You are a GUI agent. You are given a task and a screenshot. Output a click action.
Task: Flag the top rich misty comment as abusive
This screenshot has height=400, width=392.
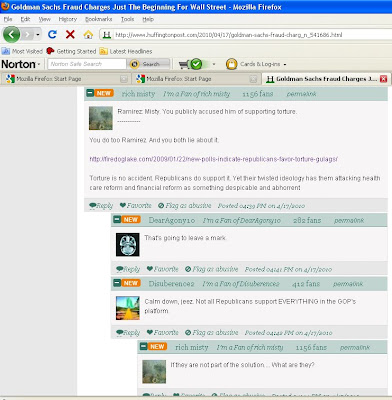click(x=185, y=205)
